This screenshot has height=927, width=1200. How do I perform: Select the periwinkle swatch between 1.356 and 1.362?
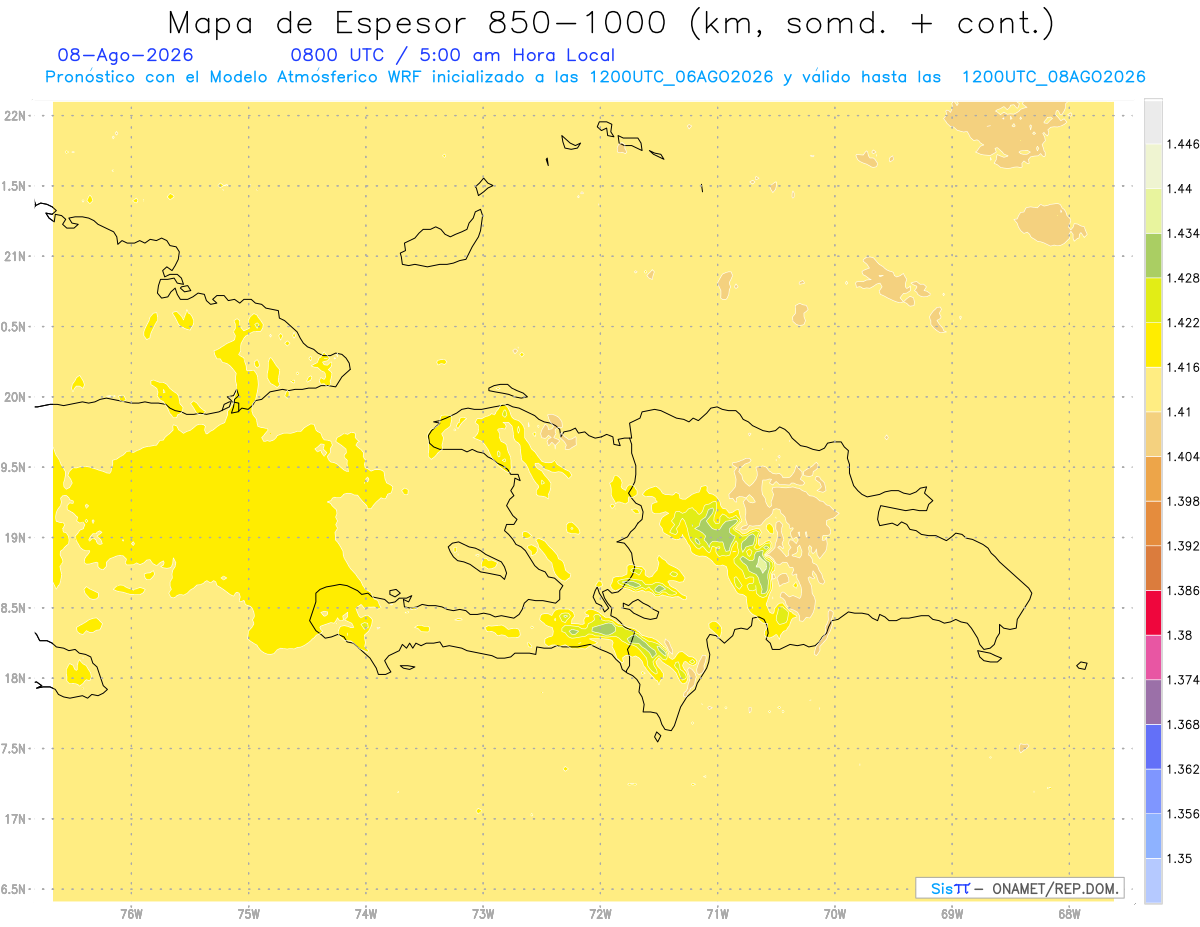[x=1153, y=791]
